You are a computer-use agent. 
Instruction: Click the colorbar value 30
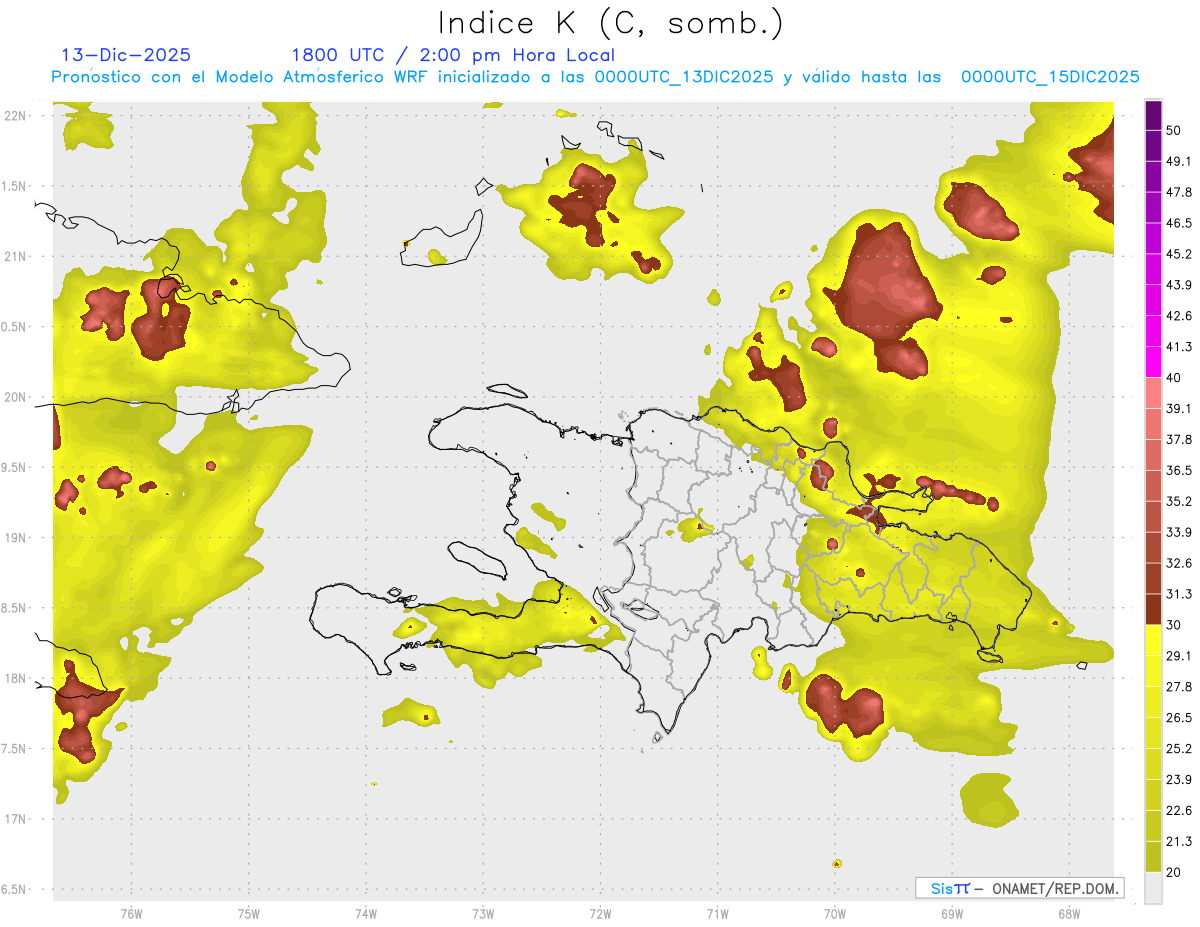[x=1174, y=625]
